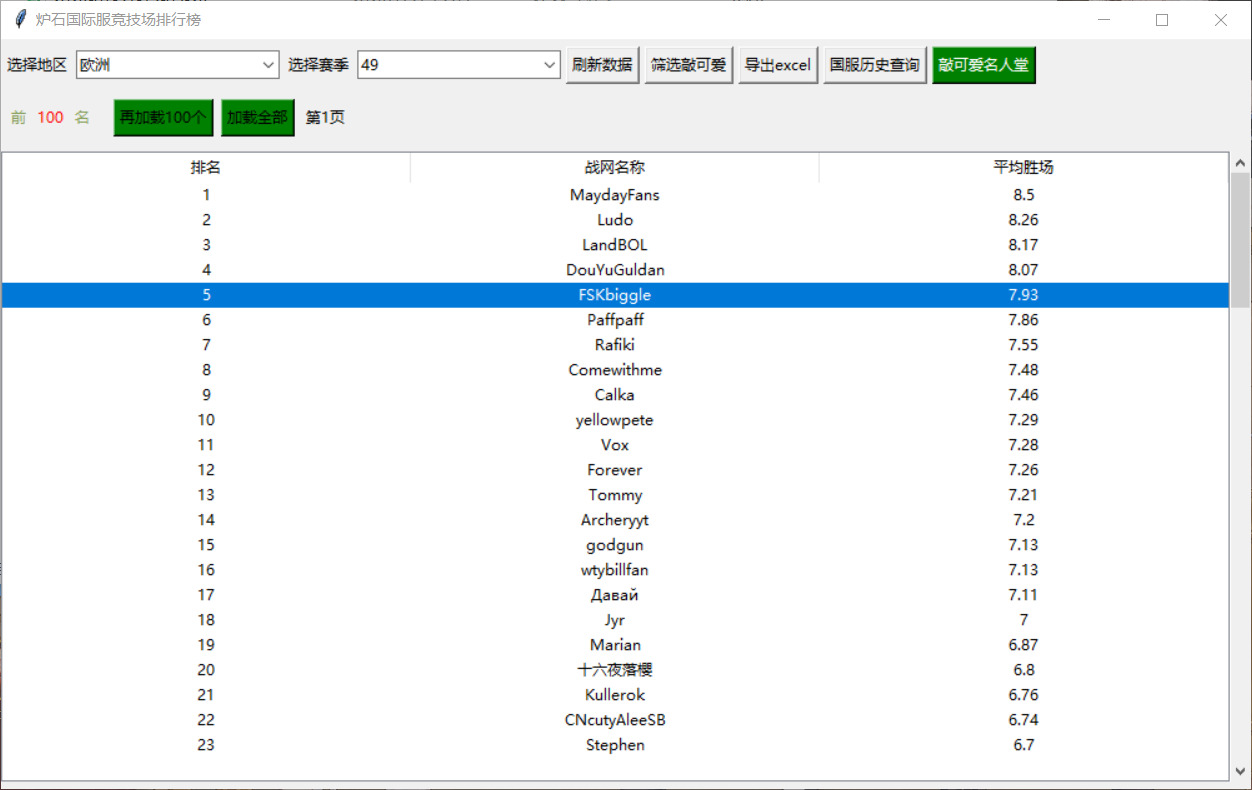Select the CNcutyAleeSB row

coord(615,720)
